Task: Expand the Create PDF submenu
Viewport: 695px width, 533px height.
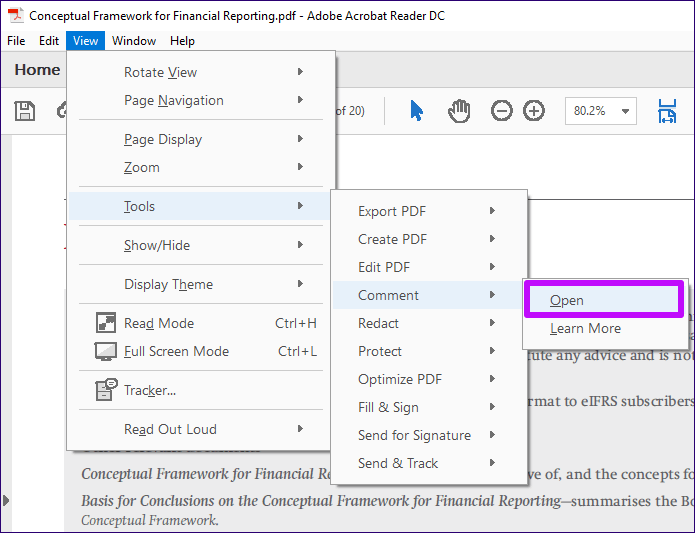Action: click(429, 239)
